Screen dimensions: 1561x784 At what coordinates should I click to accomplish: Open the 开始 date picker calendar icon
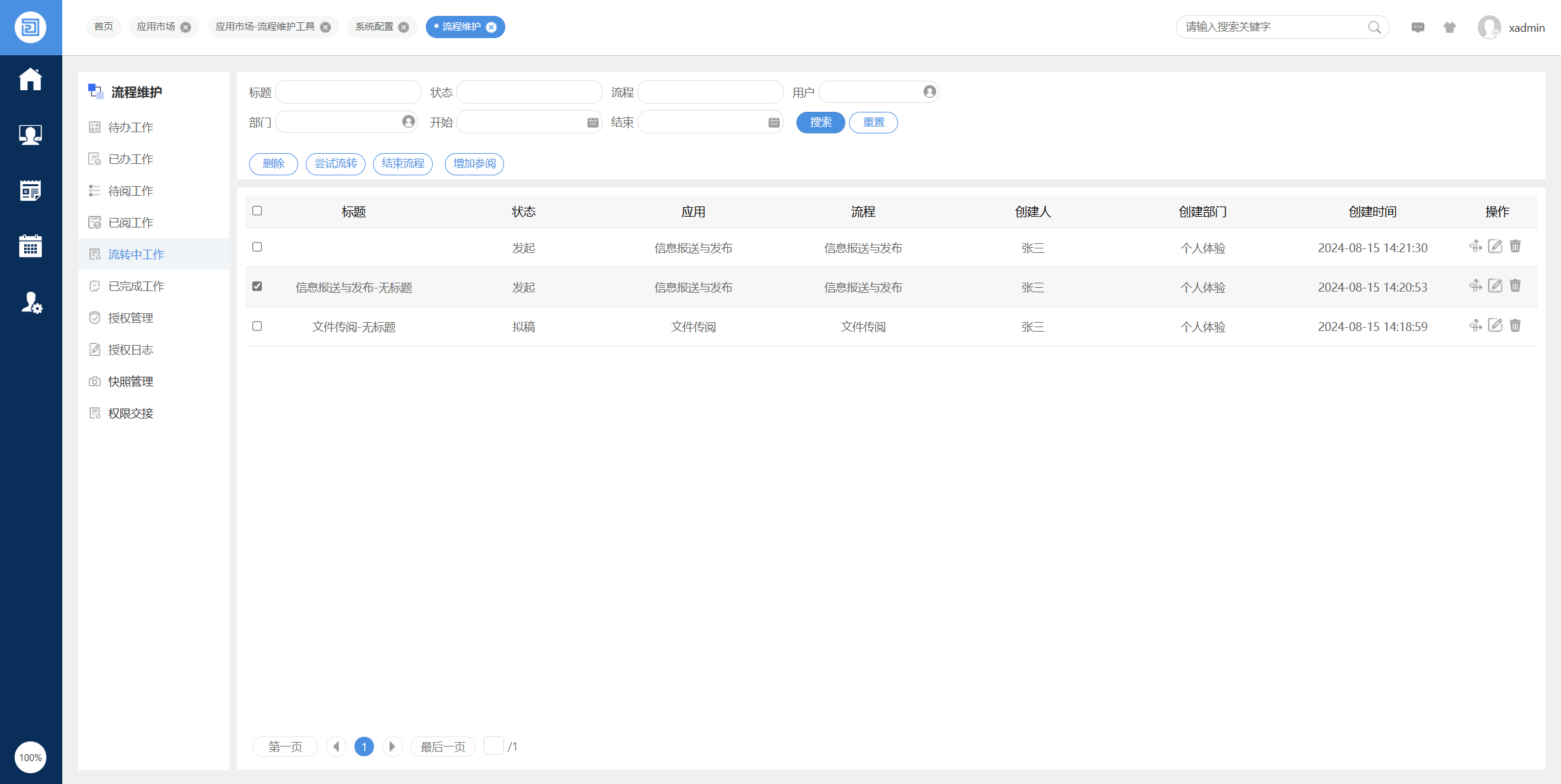tap(592, 122)
